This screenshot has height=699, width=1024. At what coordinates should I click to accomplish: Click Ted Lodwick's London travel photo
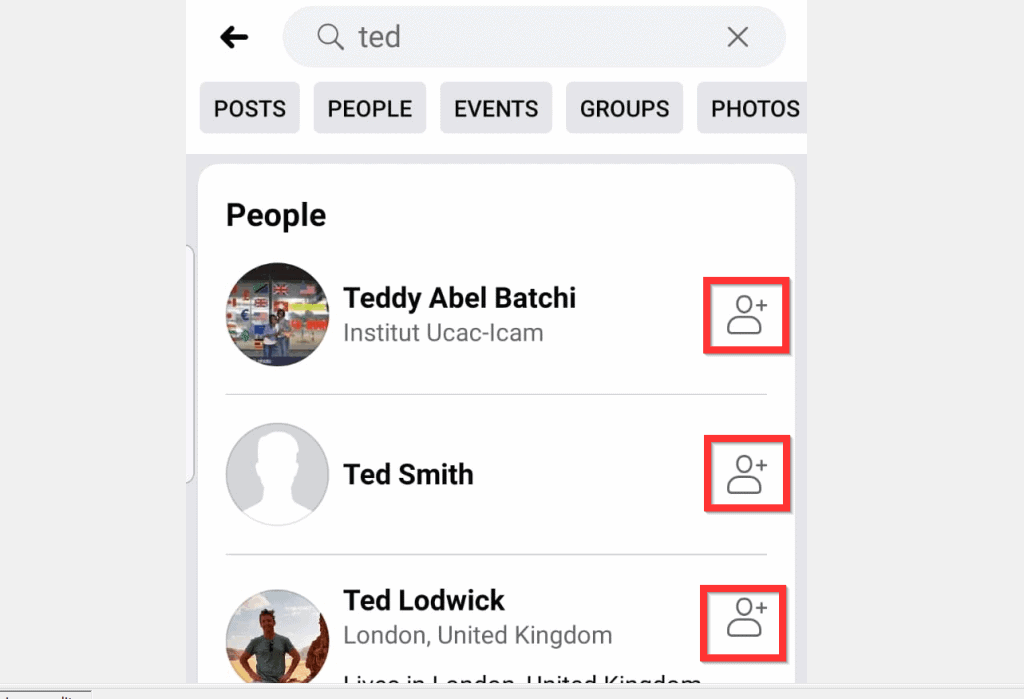[x=277, y=633]
